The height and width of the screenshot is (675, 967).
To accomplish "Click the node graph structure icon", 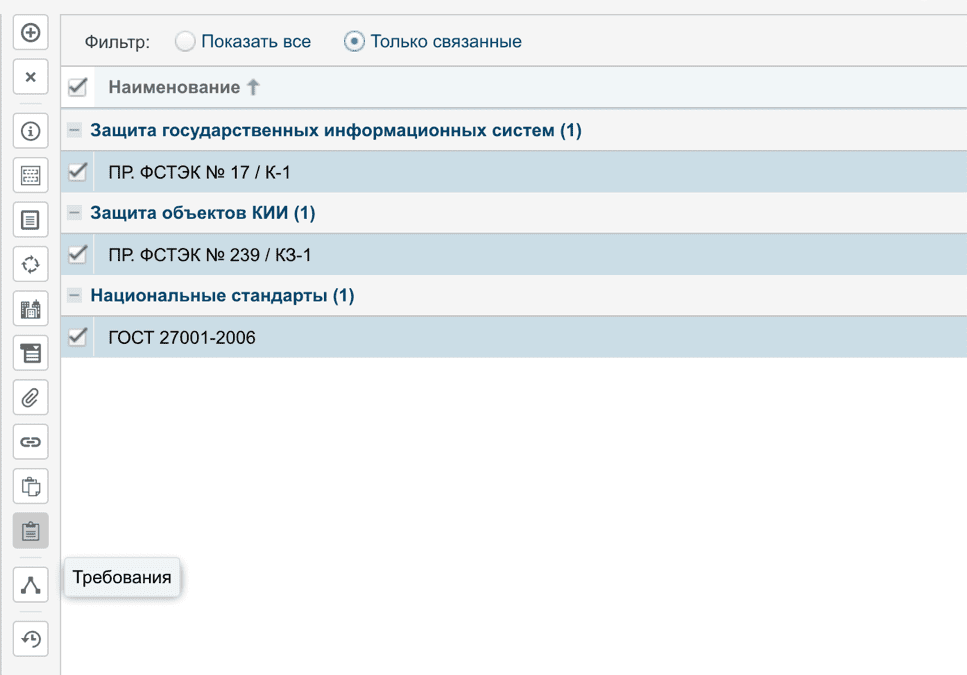I will click(x=30, y=585).
